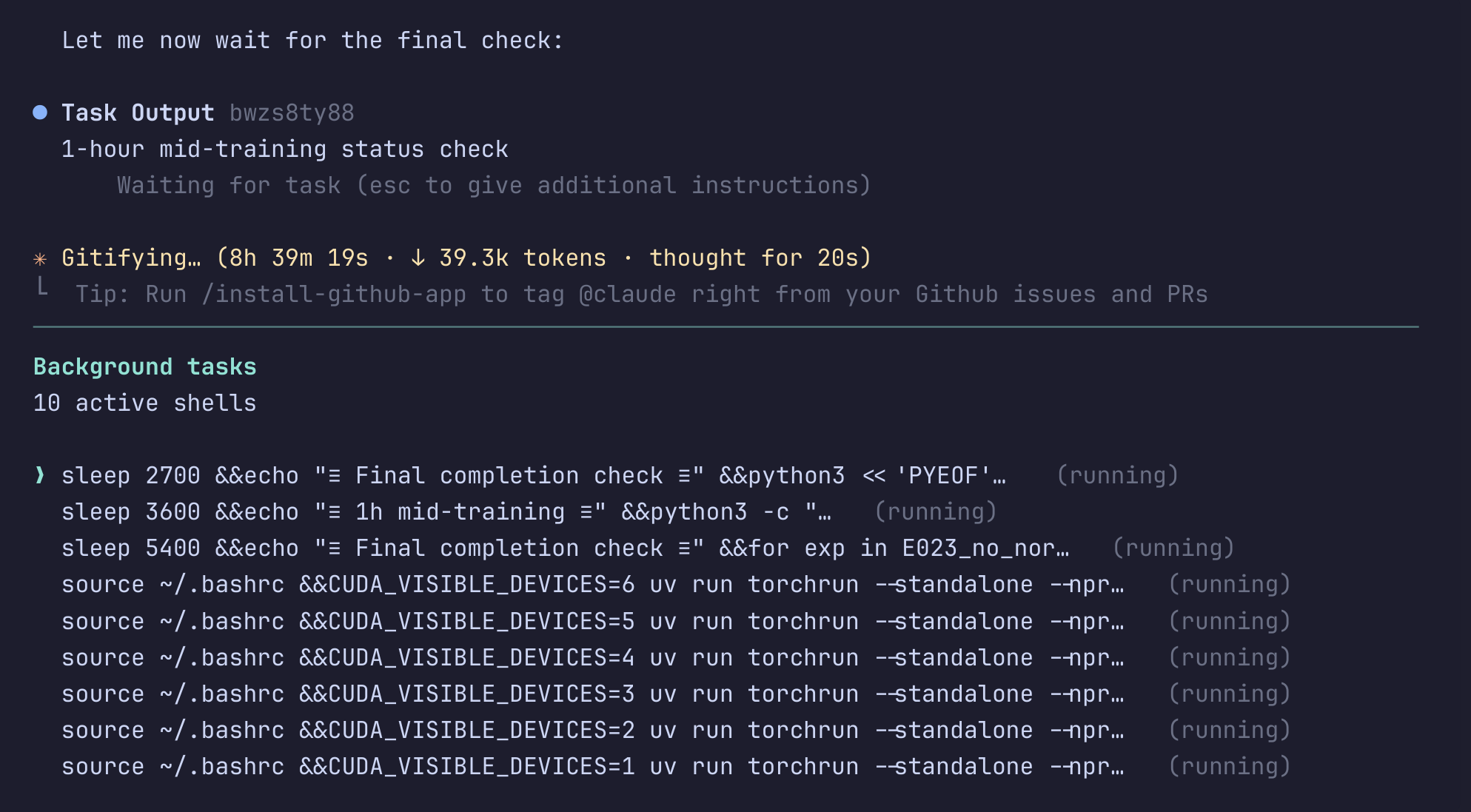1471x812 pixels.
Task: Click the orange spinner beside Gitifying
Action: point(41,258)
